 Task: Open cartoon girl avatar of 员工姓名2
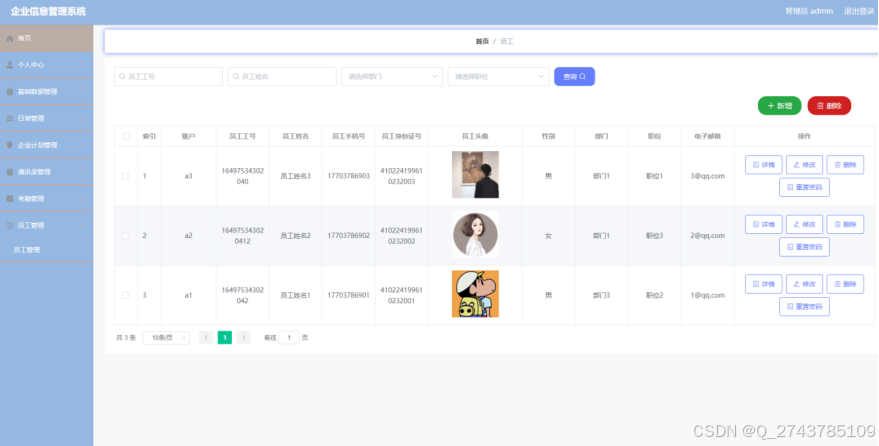[x=475, y=235]
